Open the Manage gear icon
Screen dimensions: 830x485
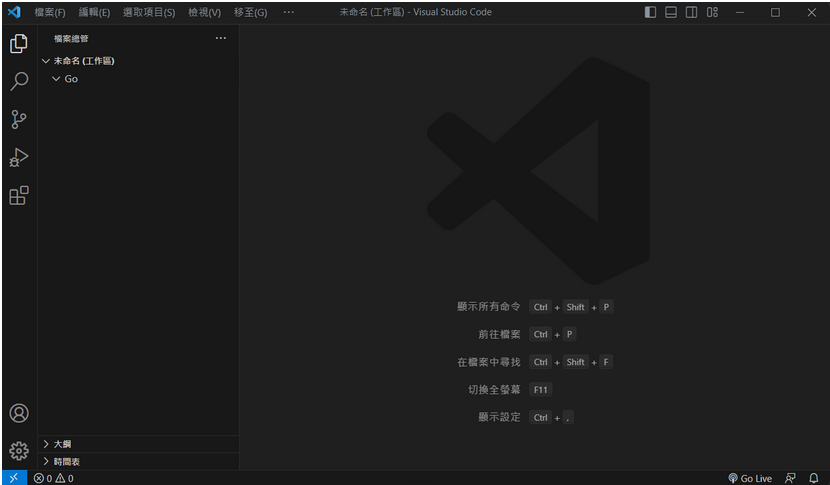click(19, 451)
